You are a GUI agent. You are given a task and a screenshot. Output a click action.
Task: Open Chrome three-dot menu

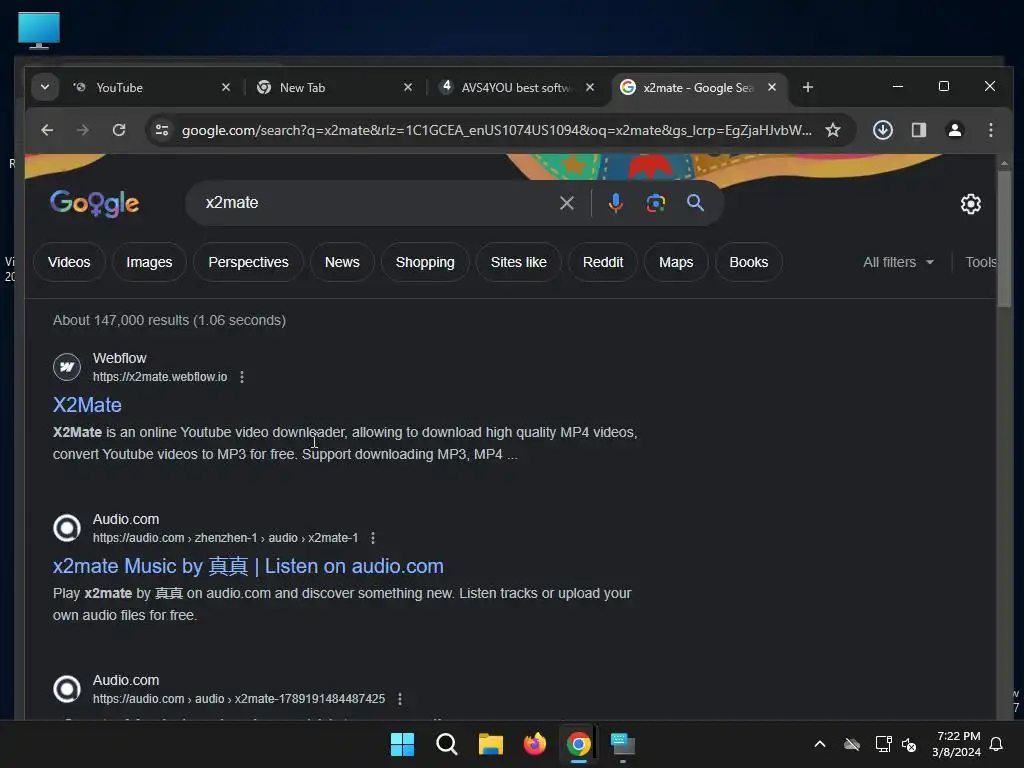(991, 130)
